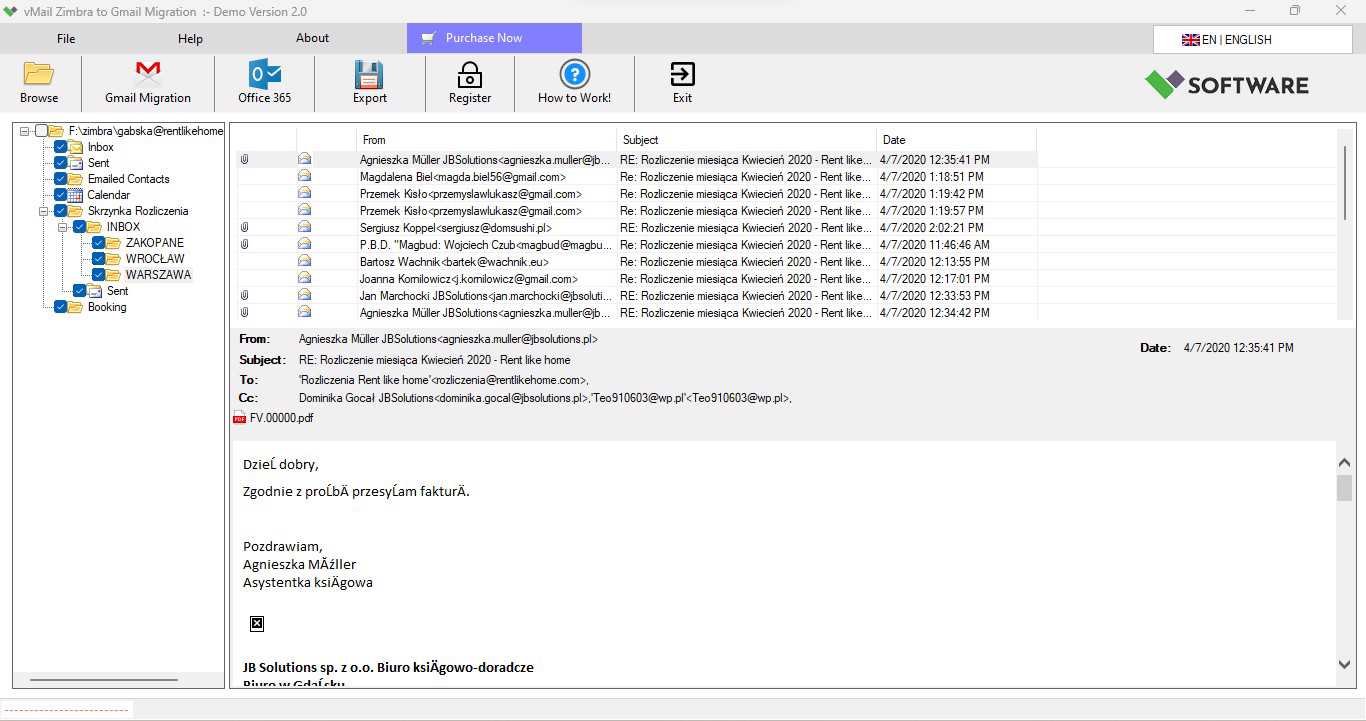1366x721 pixels.
Task: Click the Export floppy disk icon
Action: tap(370, 75)
